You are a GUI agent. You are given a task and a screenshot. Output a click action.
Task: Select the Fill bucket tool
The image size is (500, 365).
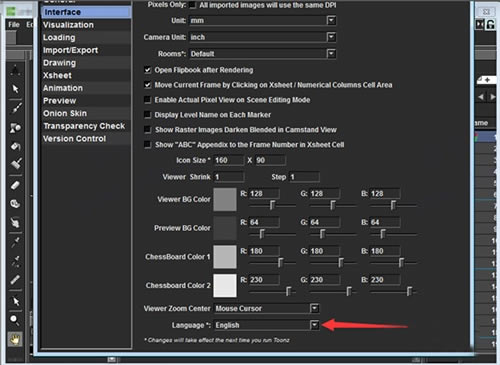(15, 146)
